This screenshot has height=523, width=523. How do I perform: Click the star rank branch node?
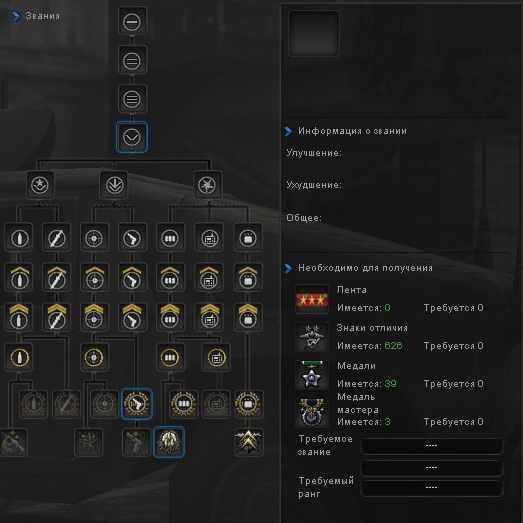tap(40, 185)
